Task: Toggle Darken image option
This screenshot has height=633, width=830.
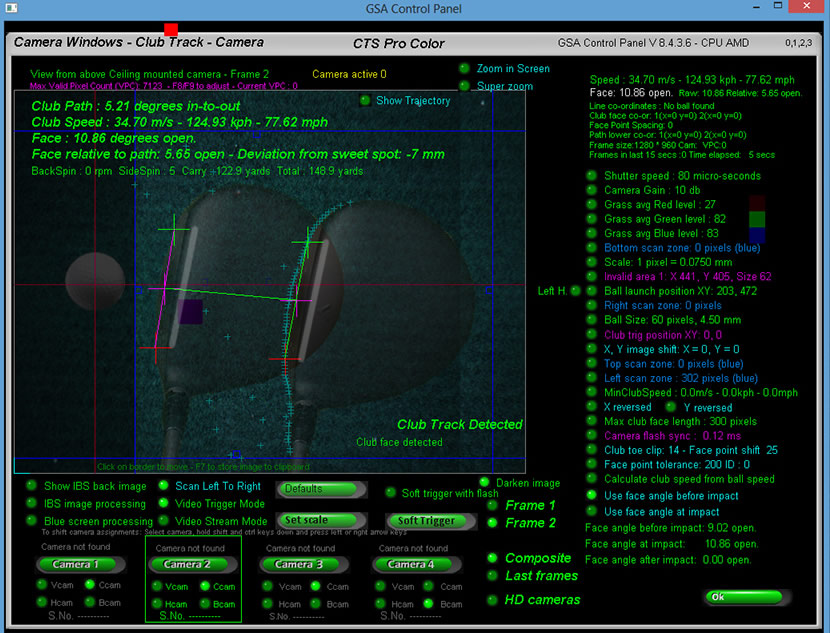Action: tap(484, 482)
